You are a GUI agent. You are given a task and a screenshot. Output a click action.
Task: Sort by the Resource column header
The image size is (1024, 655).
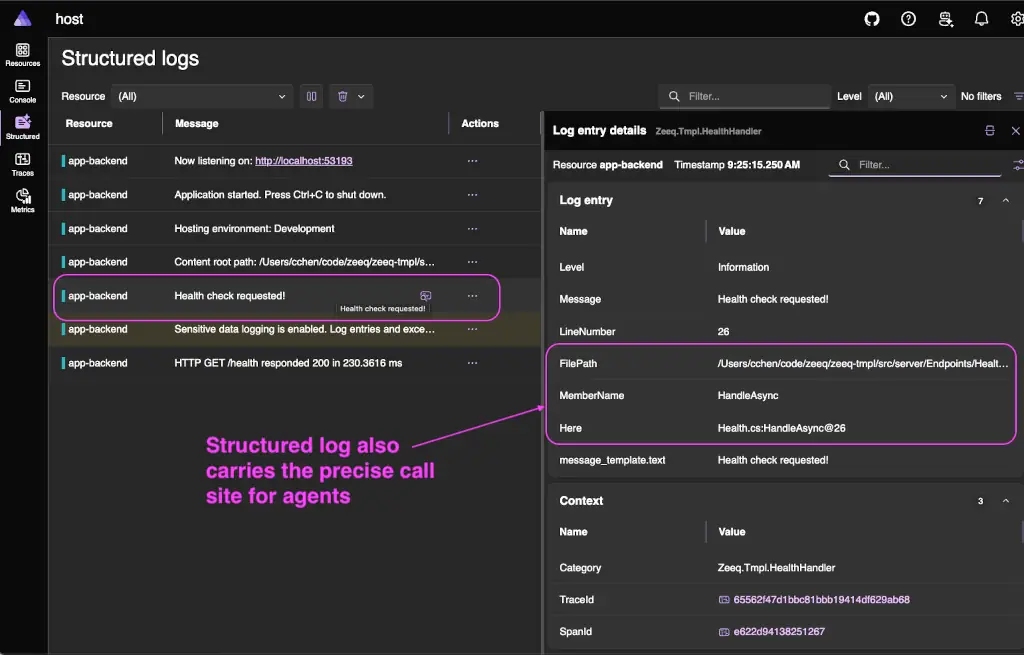[89, 123]
